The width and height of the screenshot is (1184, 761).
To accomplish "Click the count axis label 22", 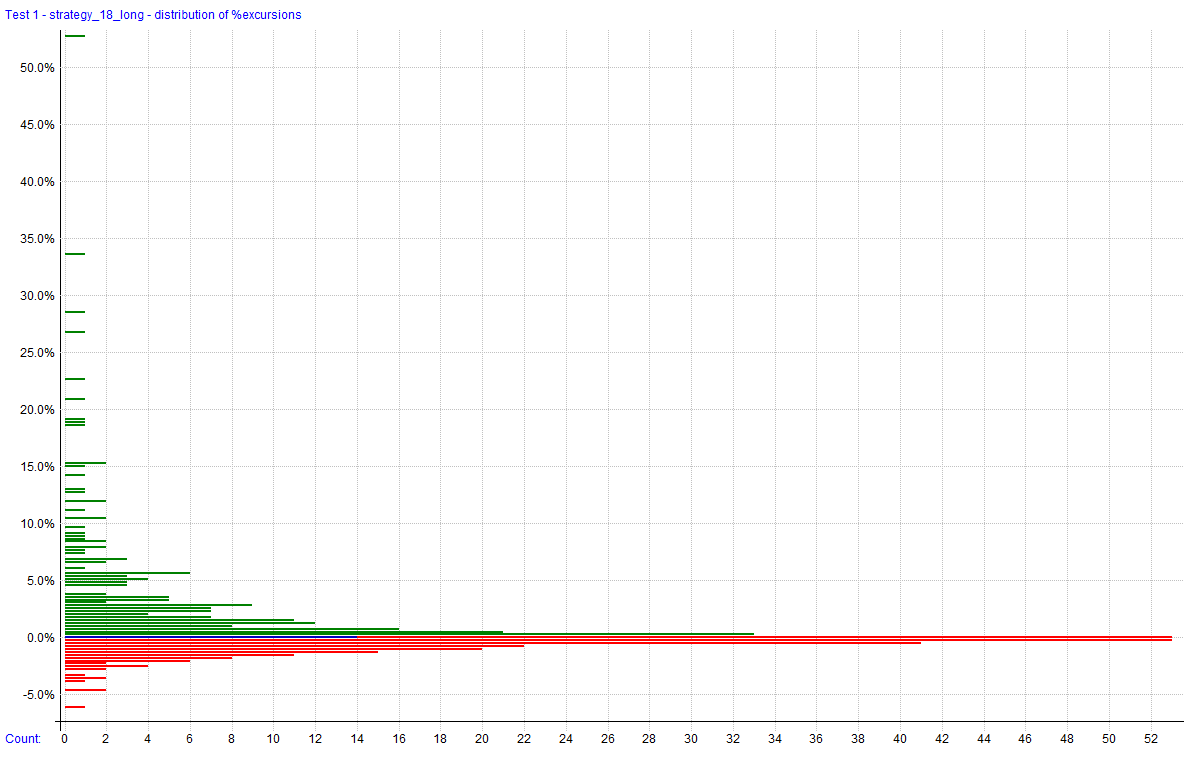I will [524, 738].
